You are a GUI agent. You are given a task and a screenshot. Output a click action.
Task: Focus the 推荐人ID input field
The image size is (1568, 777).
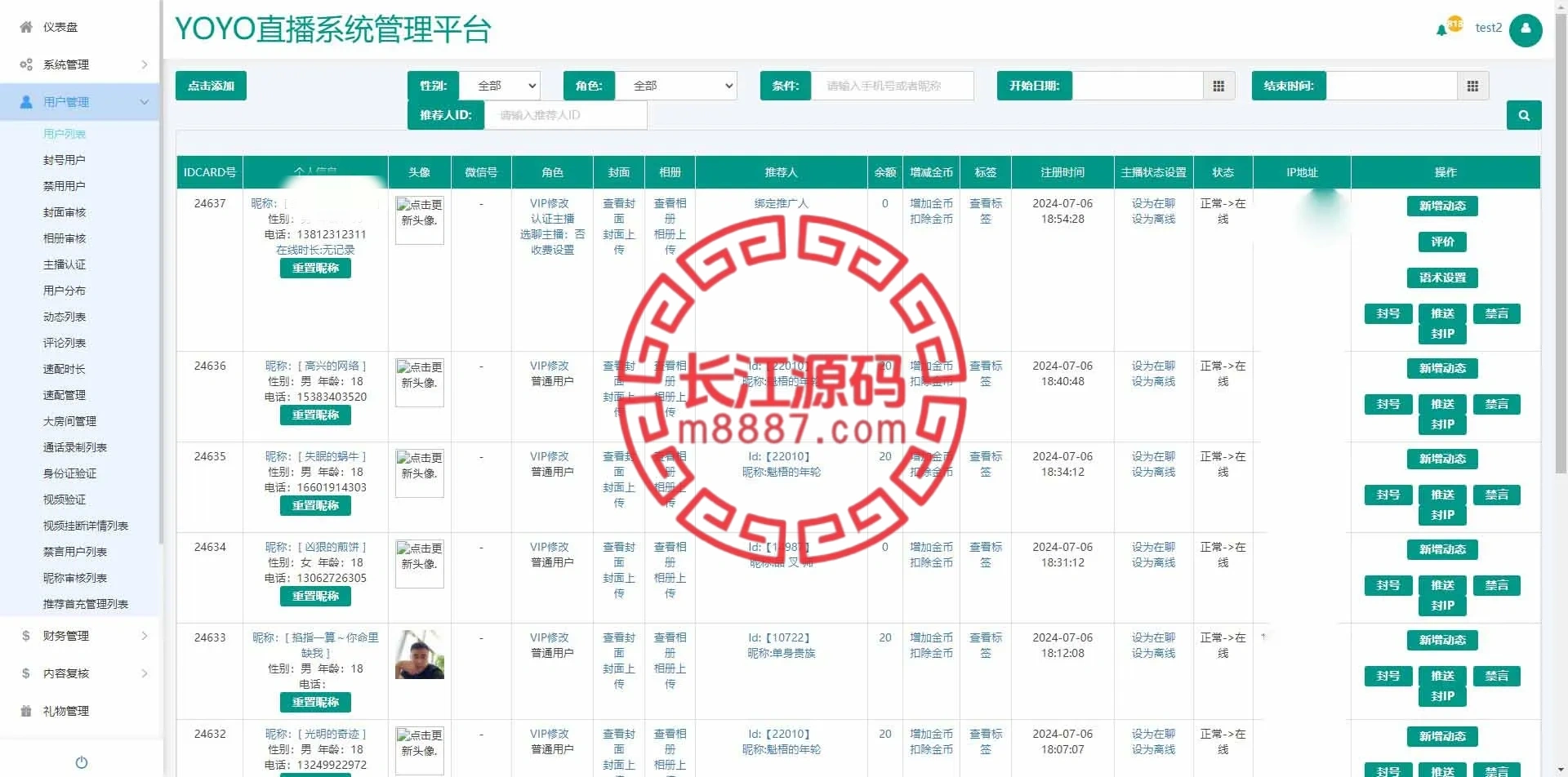(x=565, y=115)
